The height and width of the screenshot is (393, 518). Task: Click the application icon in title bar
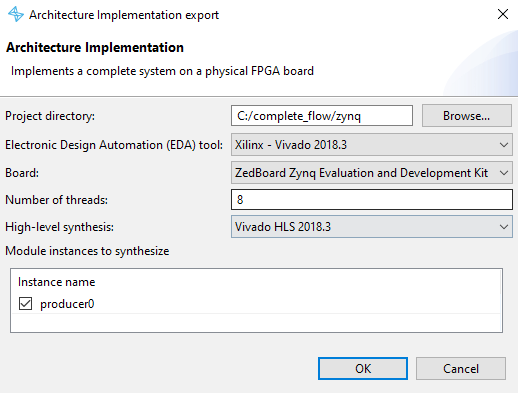point(16,15)
